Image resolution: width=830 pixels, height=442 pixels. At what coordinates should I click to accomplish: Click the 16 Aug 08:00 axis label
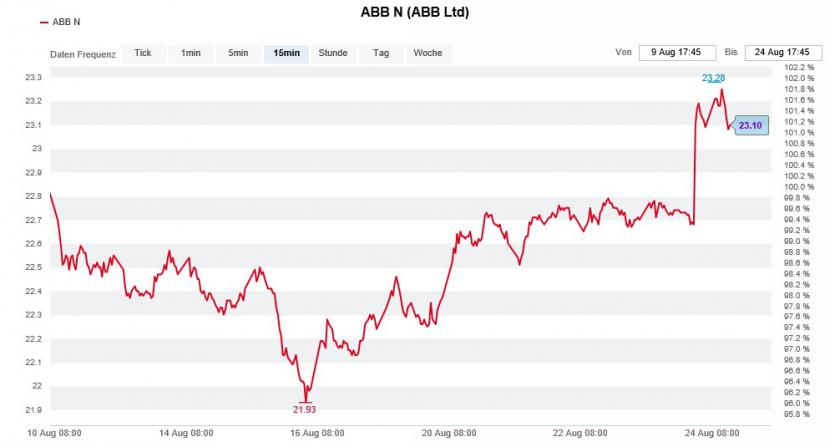317,433
